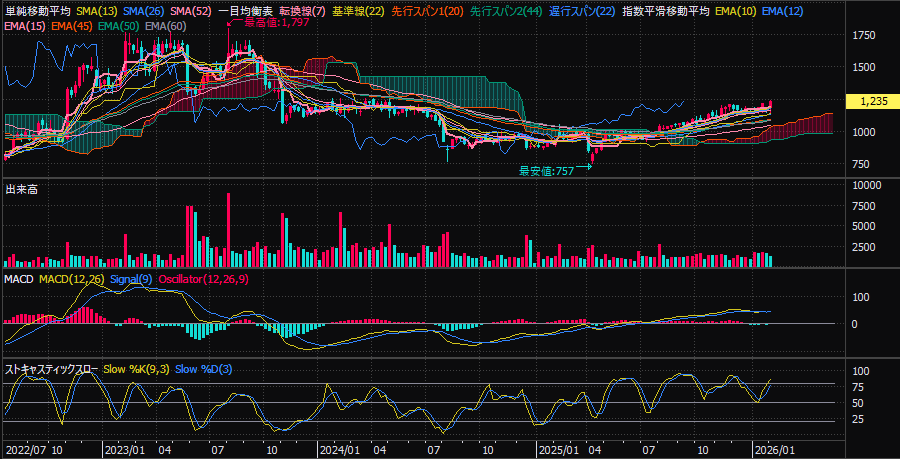Viewport: 900px width, 459px height.
Task: Open the 一目均衡表 indicator group label
Action: [x=247, y=11]
